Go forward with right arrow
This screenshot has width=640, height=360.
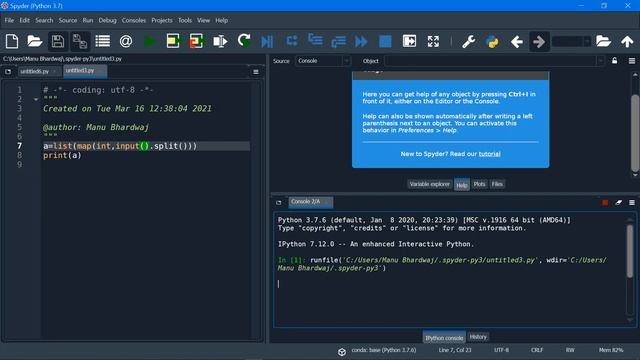[x=539, y=41]
